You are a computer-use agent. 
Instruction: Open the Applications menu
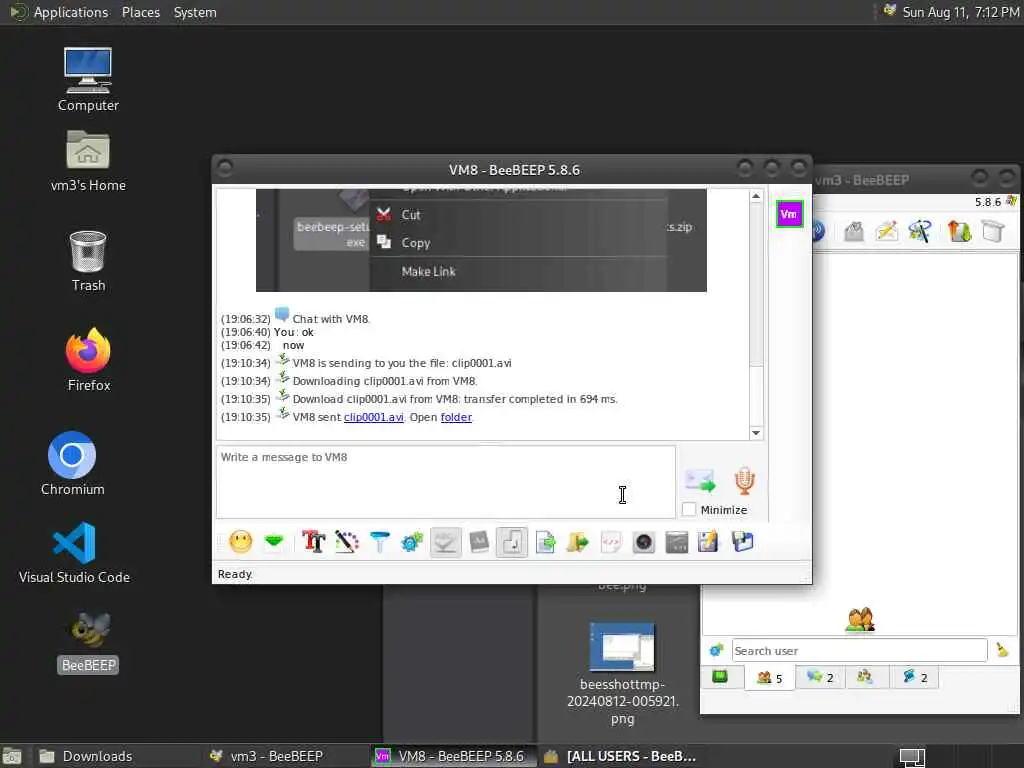tap(71, 12)
